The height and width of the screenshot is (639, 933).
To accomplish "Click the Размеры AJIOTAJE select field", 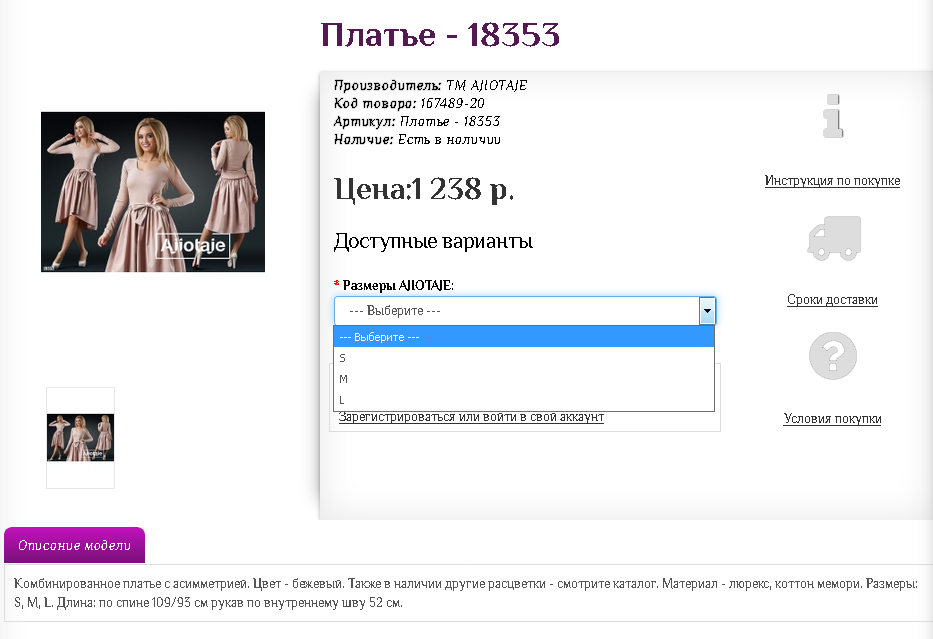I will pyautogui.click(x=524, y=311).
